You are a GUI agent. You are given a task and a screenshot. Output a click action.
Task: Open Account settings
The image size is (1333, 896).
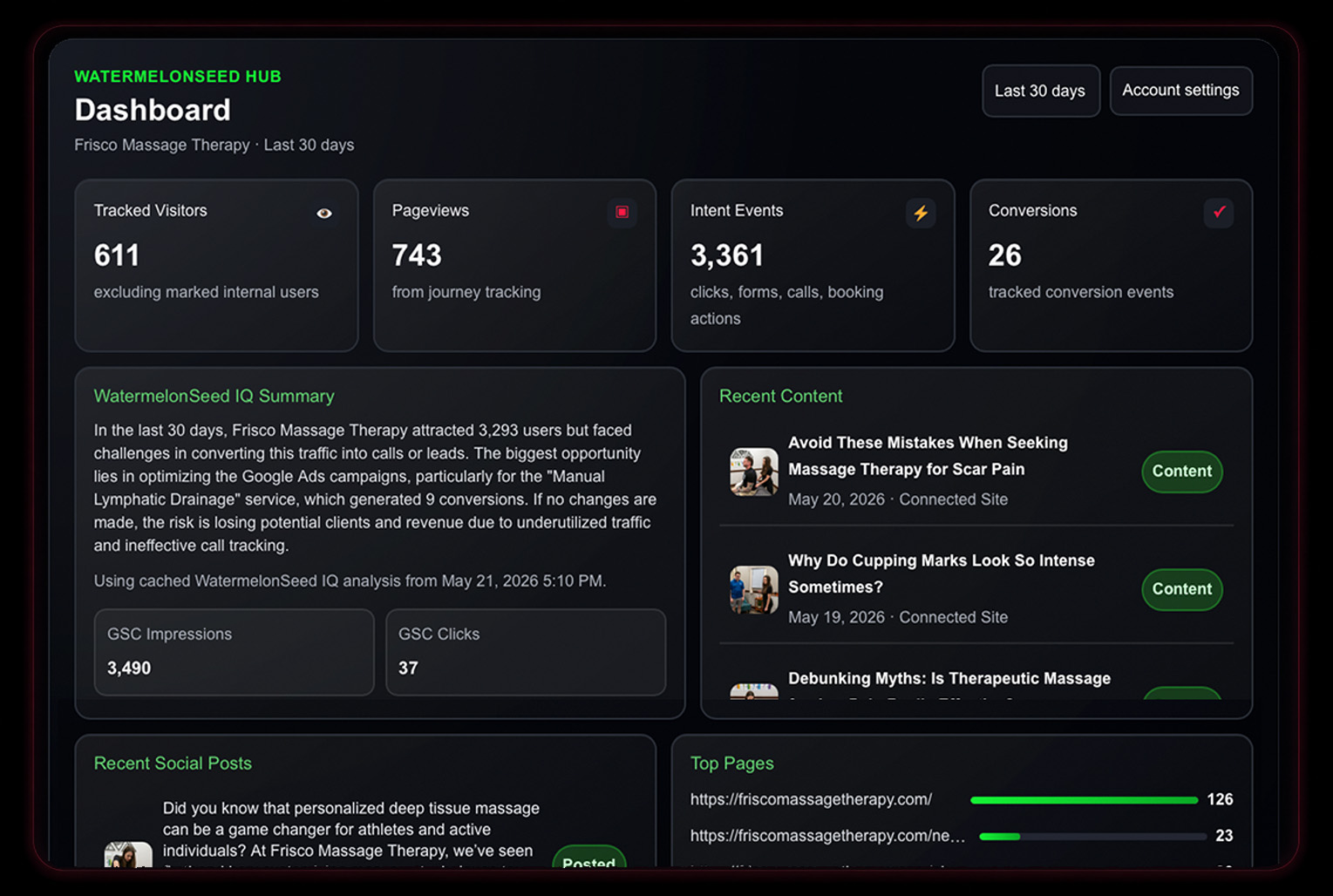(x=1180, y=90)
